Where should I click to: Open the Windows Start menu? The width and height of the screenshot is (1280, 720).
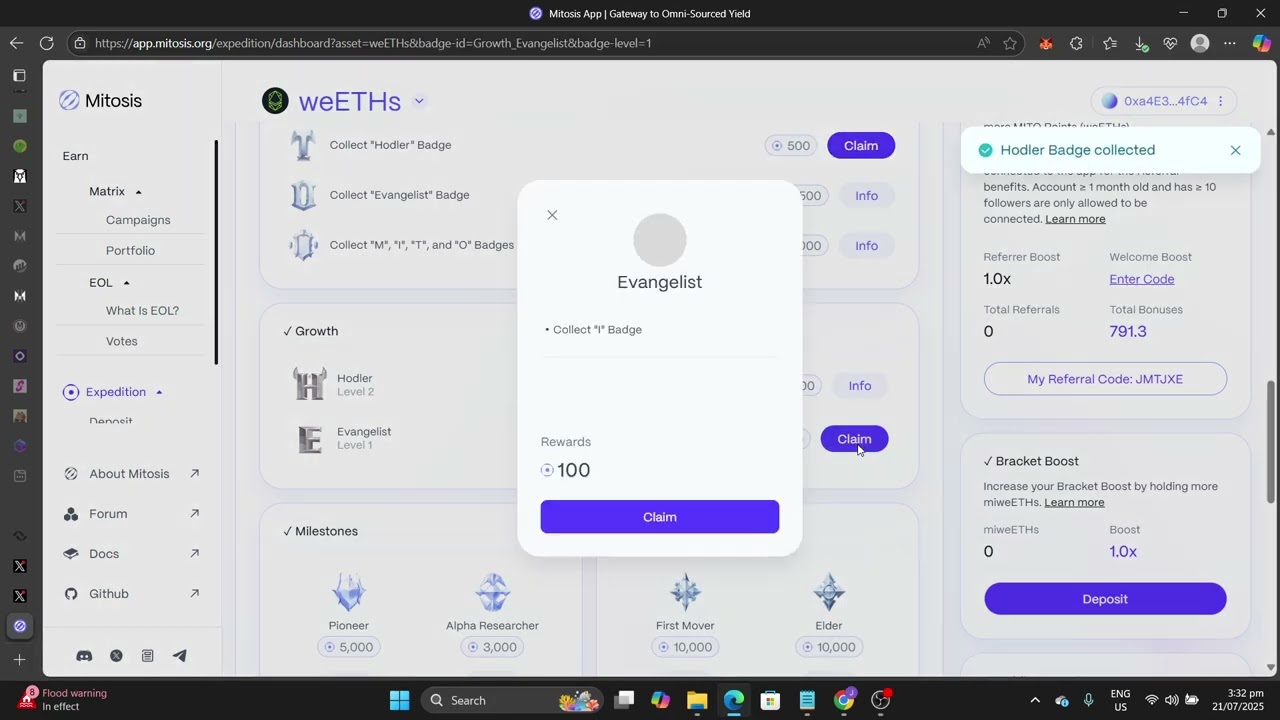click(x=399, y=700)
